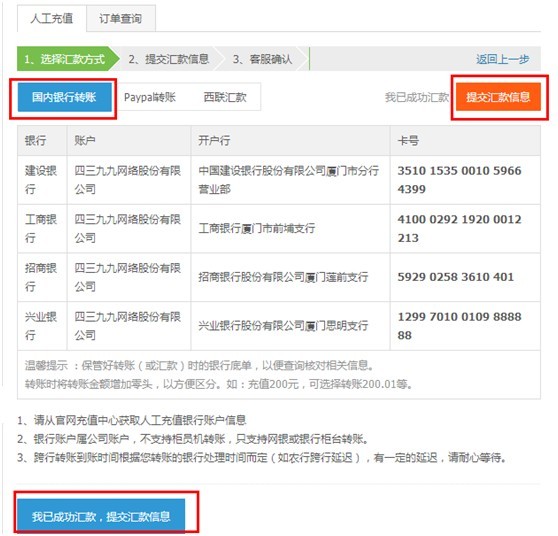Click the blue 我已成功汇款，提交汇款信息 button
558x536 pixels.
pos(101,516)
